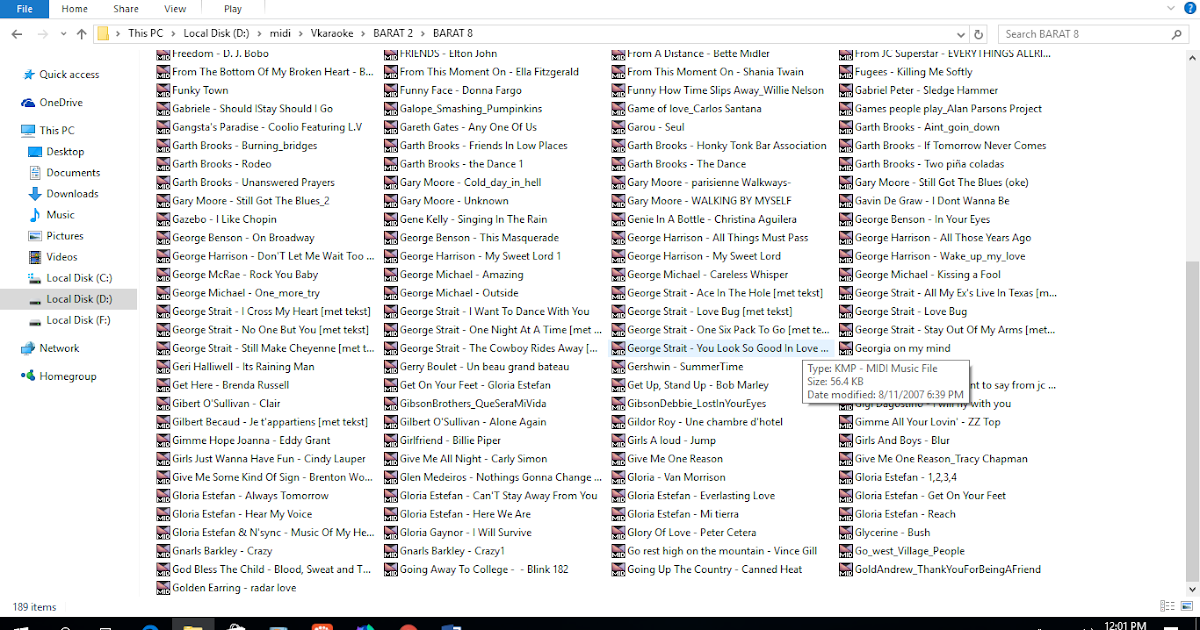1200x630 pixels.
Task: Open Help with the question mark icon
Action: [x=1188, y=8]
